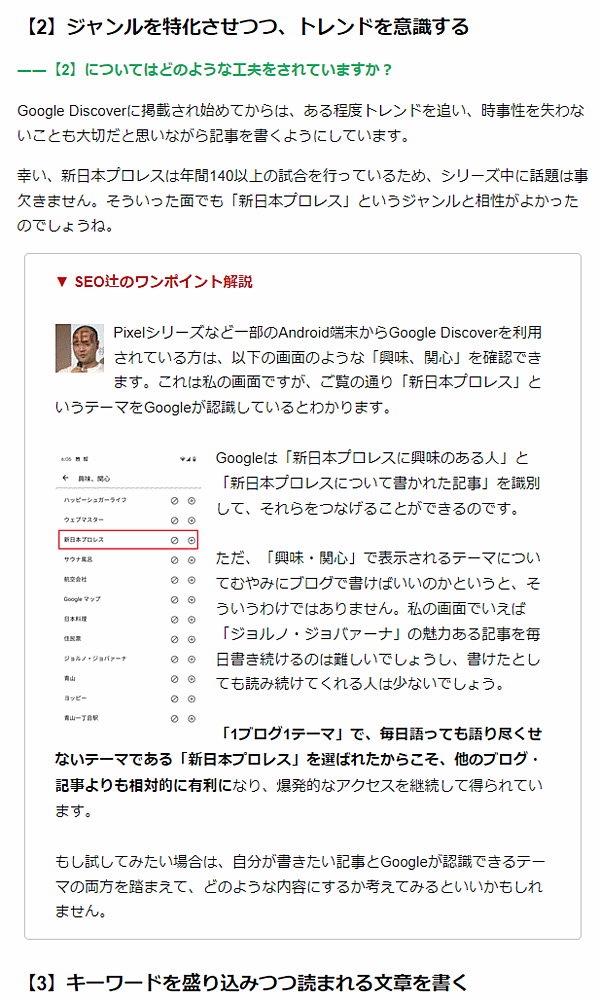The image size is (600, 1002).
Task: Click plus icon on ジョルノ・ジョバァーナ row
Action: click(x=191, y=659)
